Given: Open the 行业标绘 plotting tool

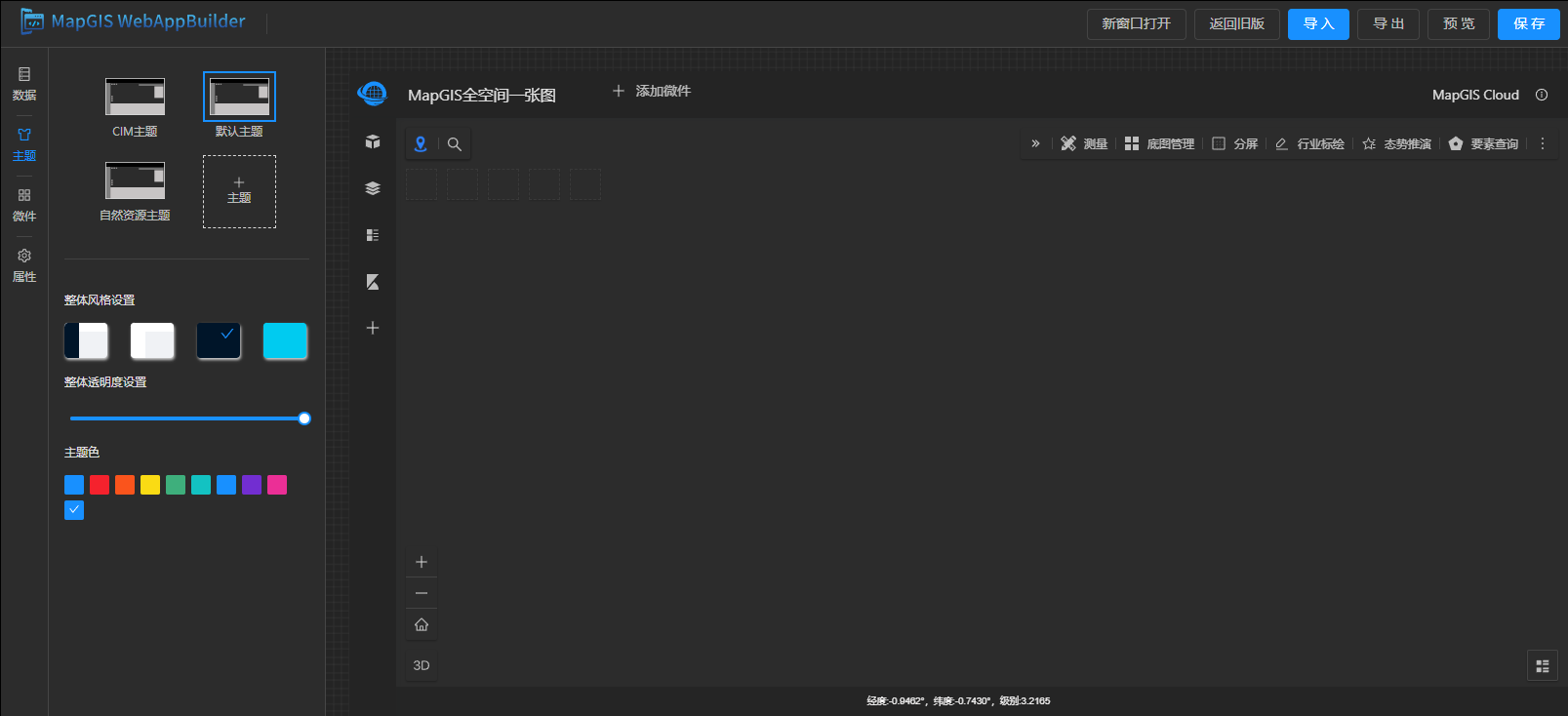Looking at the screenshot, I should click(x=1309, y=143).
